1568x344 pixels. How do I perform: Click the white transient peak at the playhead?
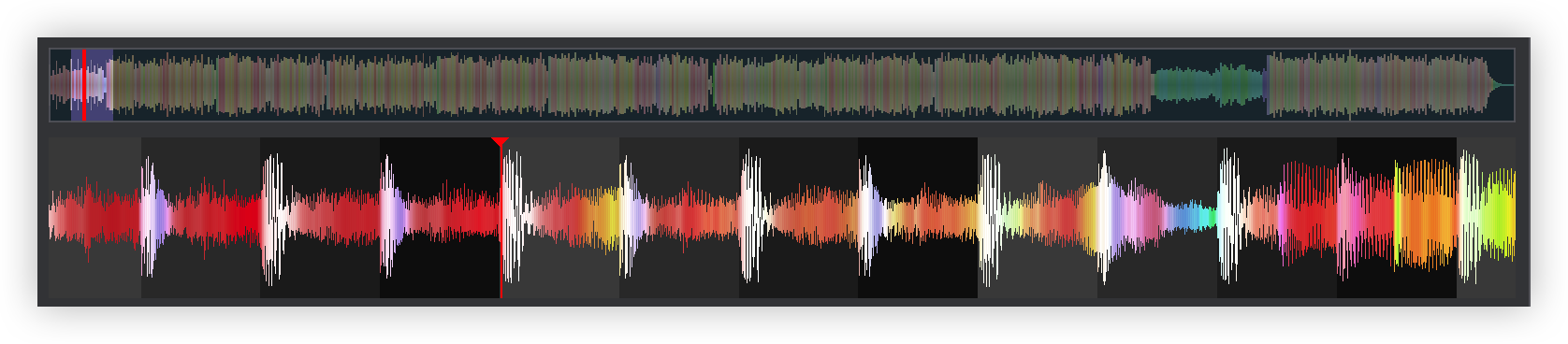511,217
